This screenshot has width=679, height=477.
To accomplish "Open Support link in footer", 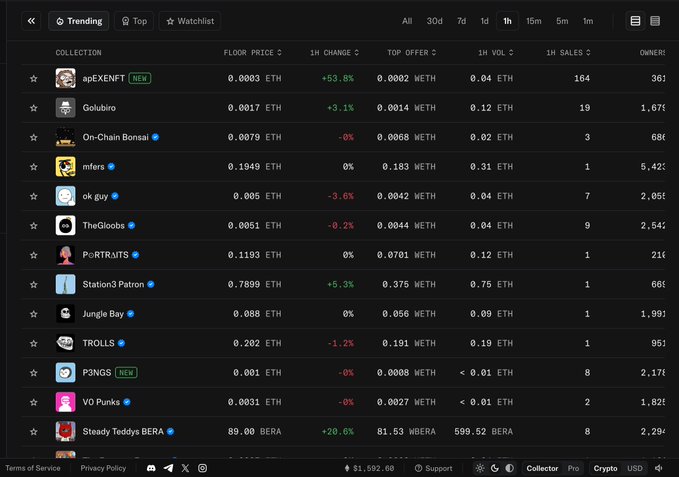I will [x=433, y=468].
